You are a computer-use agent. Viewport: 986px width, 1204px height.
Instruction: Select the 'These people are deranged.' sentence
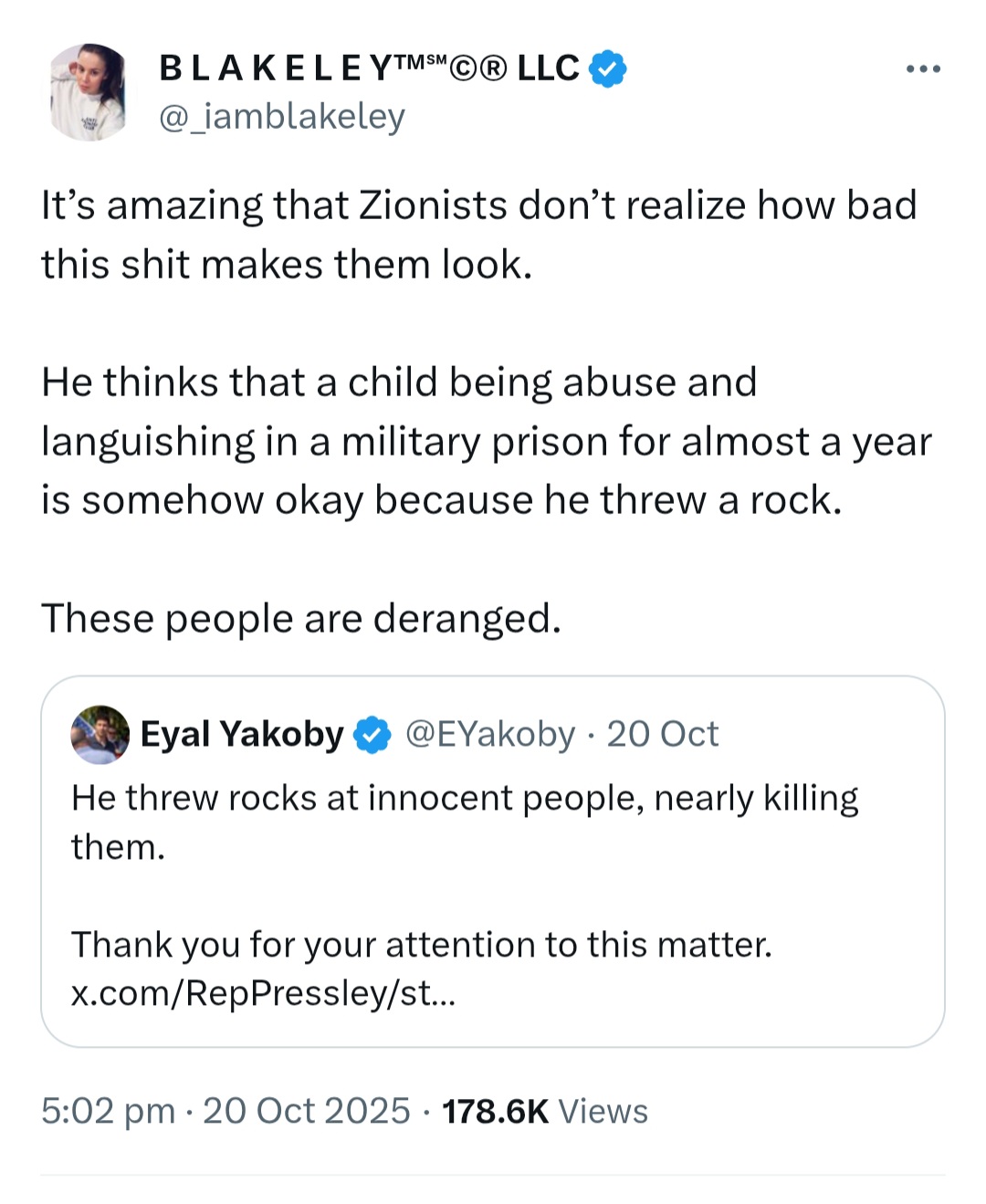pyautogui.click(x=301, y=619)
